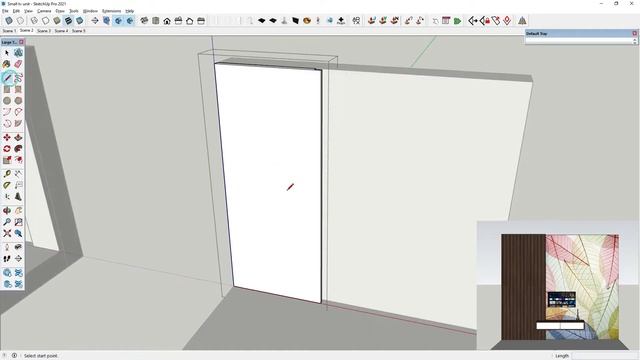Click the red lock arrow icon
This screenshot has height=360, width=640.
[484, 20]
